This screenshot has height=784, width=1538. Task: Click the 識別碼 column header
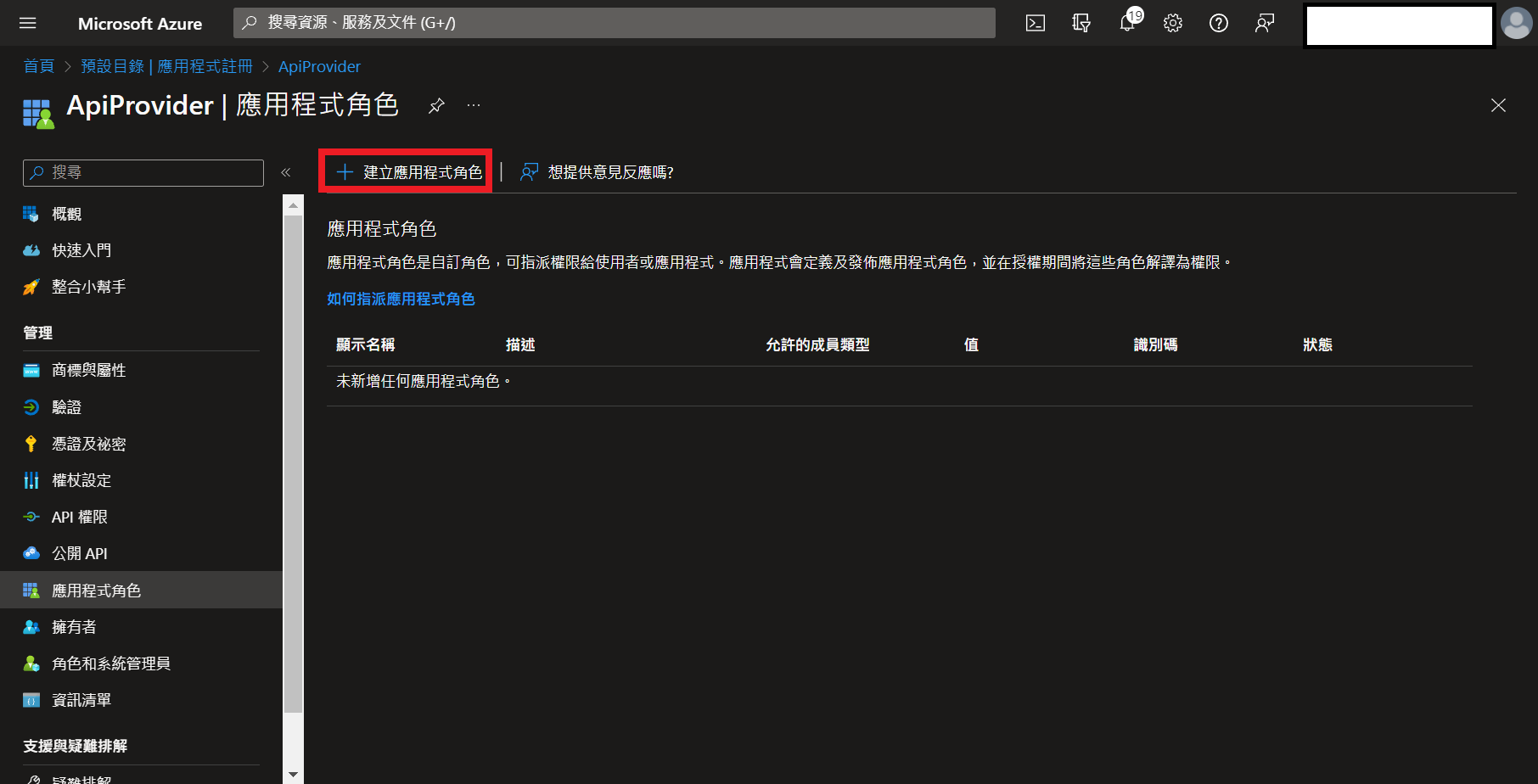[x=1155, y=344]
